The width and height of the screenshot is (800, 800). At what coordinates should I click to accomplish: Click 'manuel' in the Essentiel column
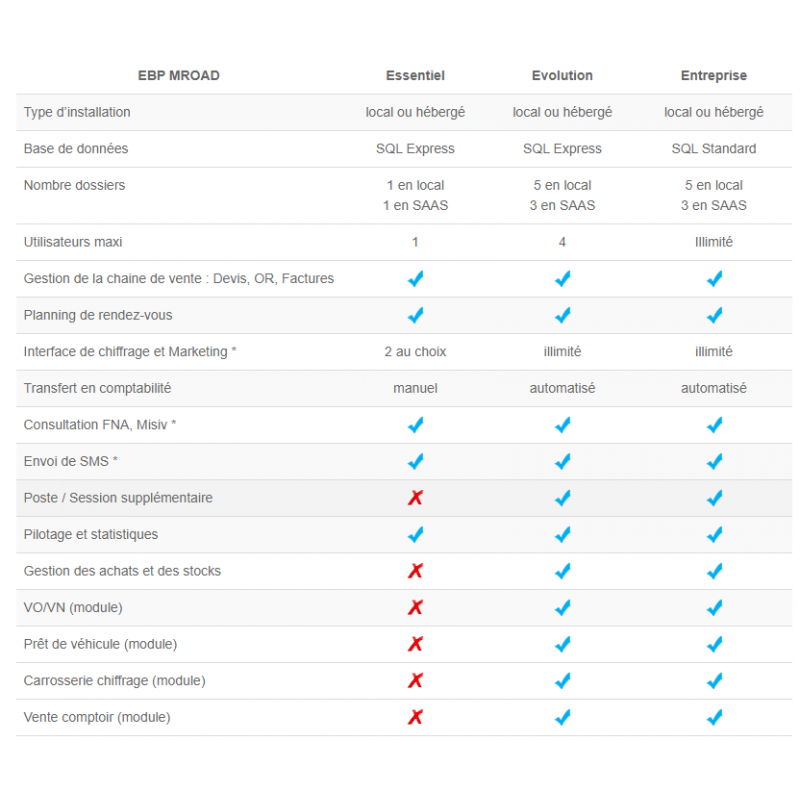pyautogui.click(x=415, y=388)
